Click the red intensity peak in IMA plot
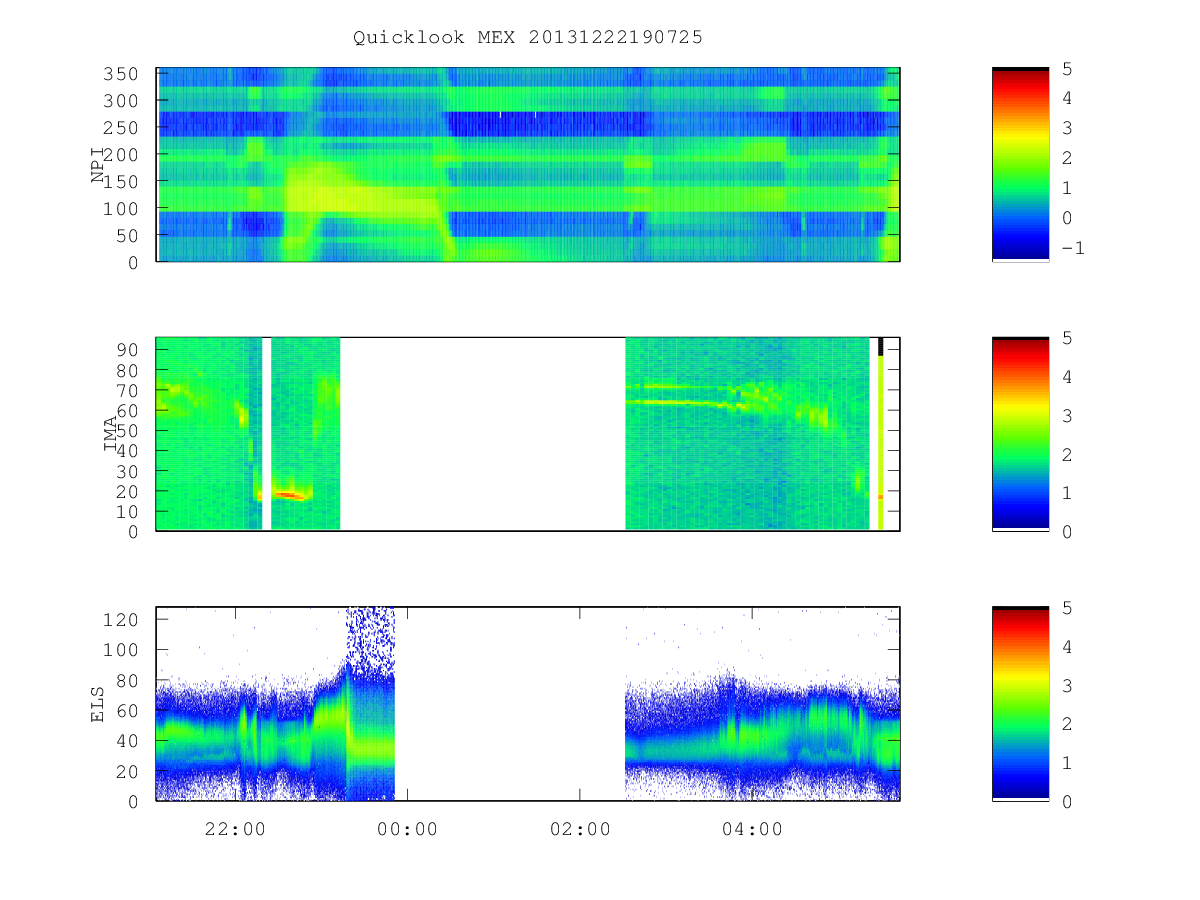The image size is (1200, 900). (288, 495)
